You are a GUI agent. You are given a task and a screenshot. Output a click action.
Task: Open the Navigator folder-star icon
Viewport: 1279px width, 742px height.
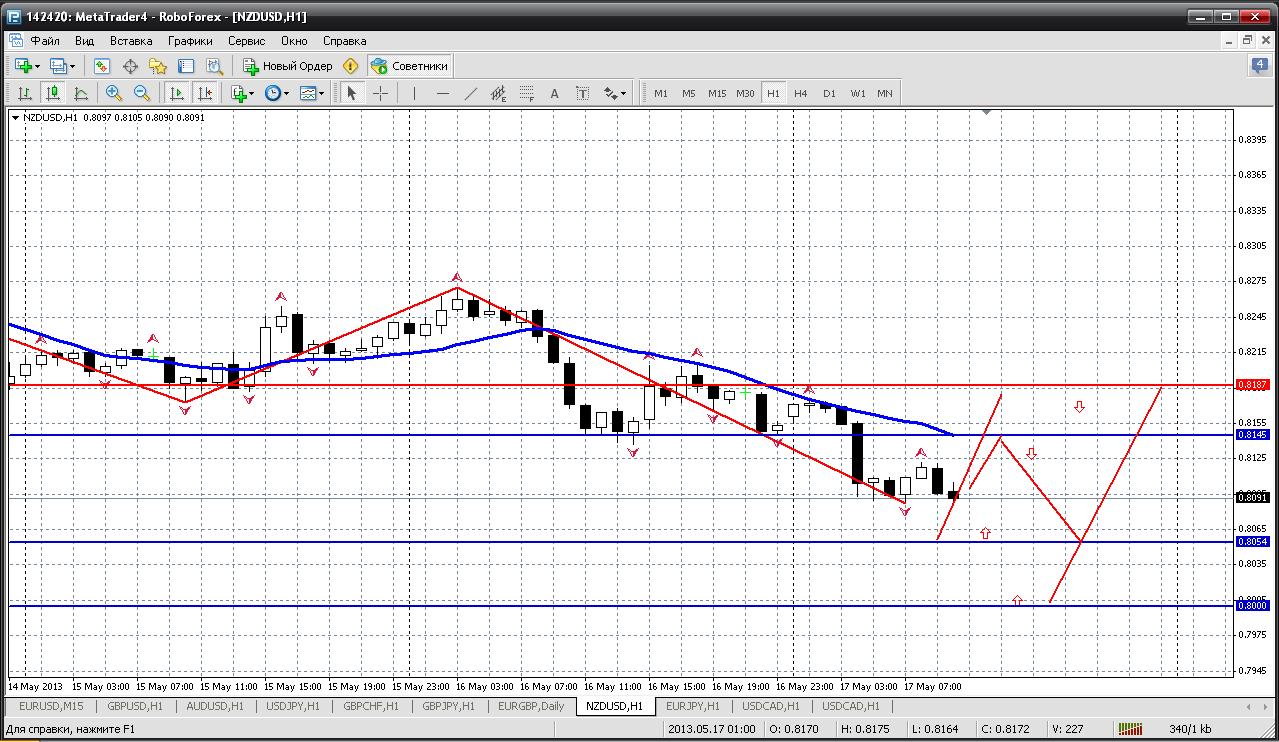158,66
